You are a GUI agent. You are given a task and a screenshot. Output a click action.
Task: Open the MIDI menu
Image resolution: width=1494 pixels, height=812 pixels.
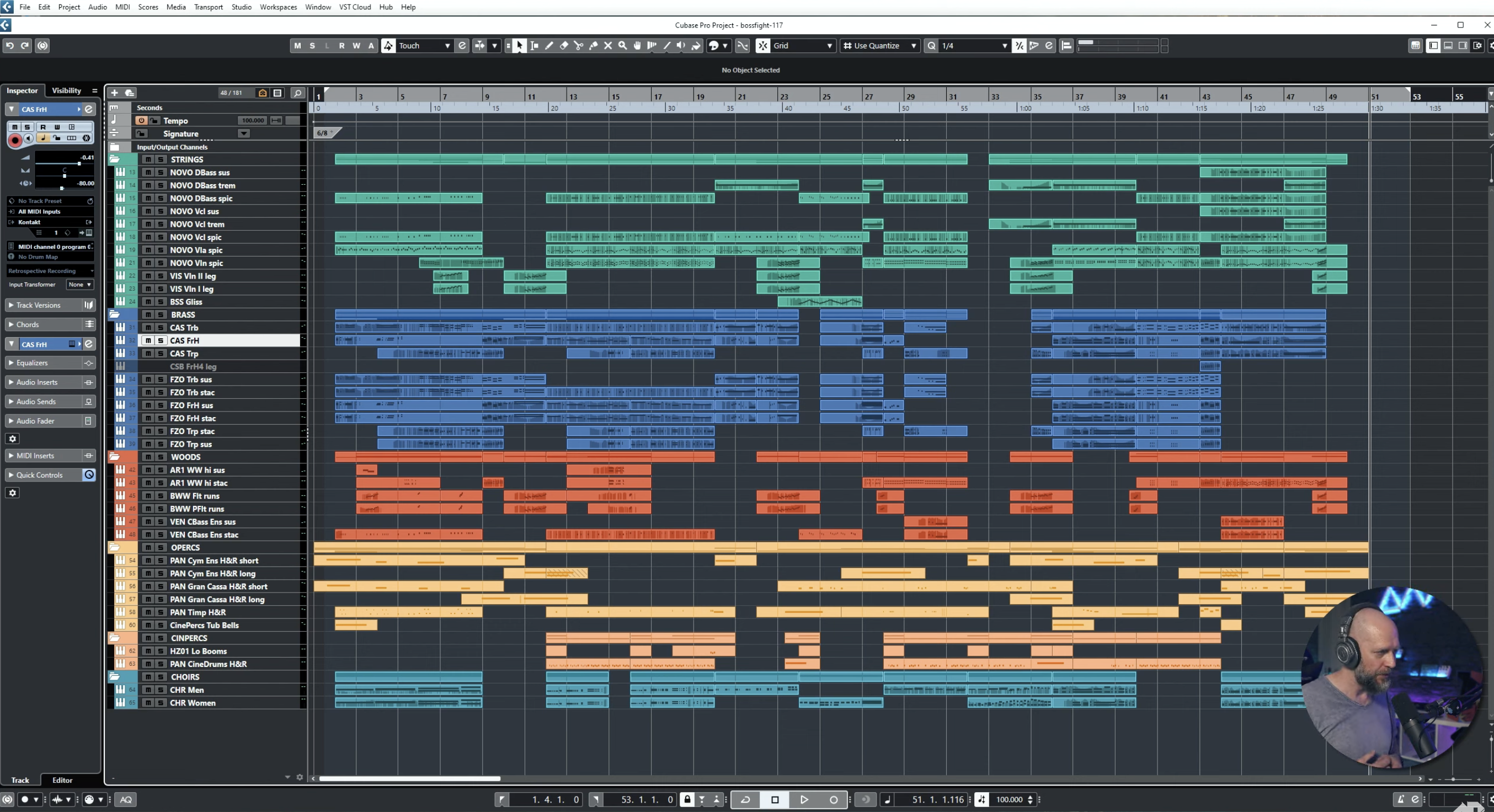coord(122,7)
